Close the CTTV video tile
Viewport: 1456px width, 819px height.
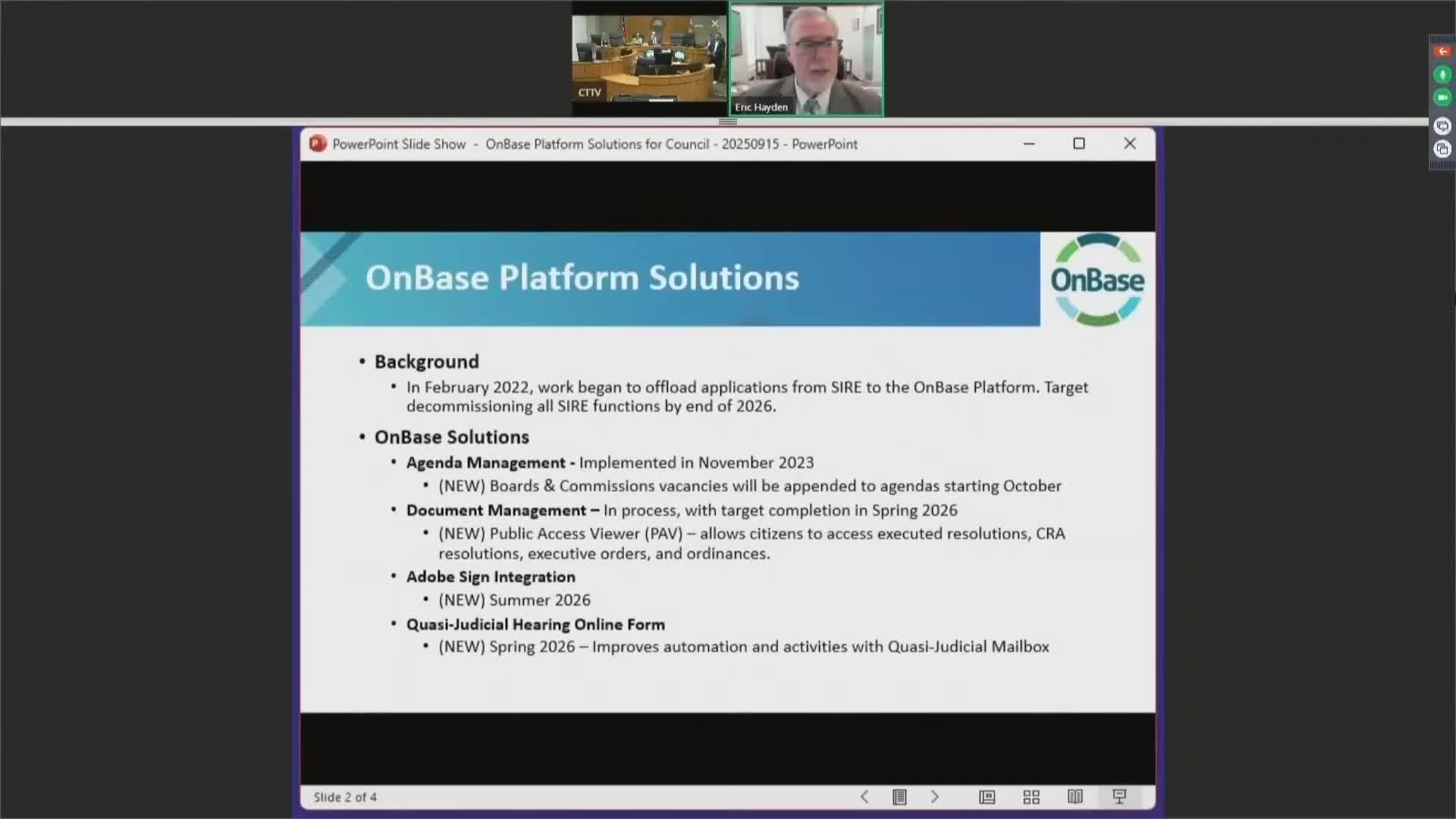(x=714, y=24)
